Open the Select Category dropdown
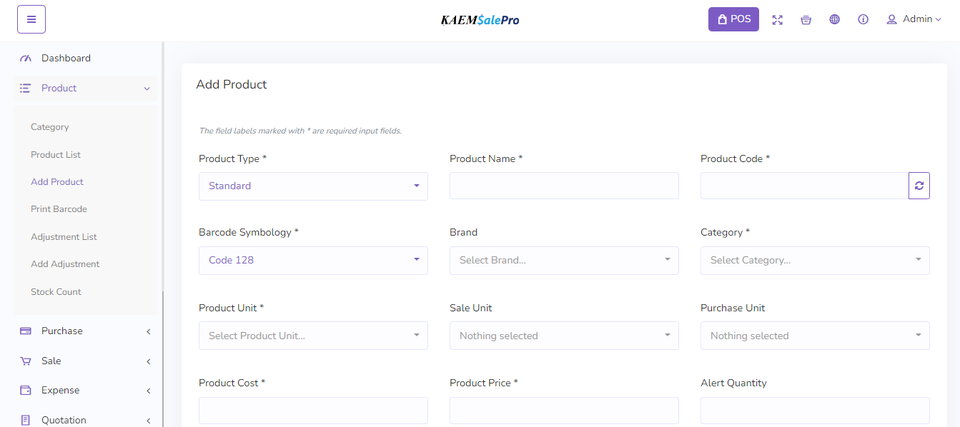This screenshot has height=427, width=960. [814, 260]
